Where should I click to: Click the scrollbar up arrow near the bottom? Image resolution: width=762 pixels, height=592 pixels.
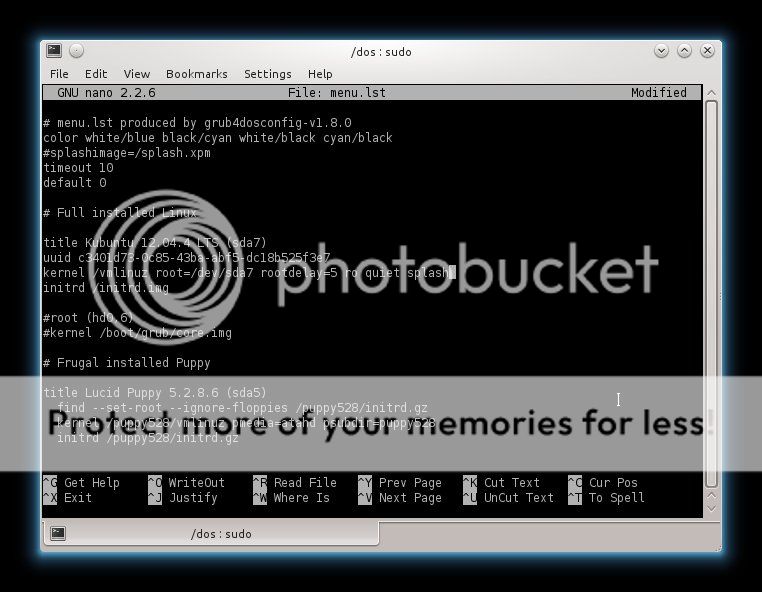tap(711, 495)
